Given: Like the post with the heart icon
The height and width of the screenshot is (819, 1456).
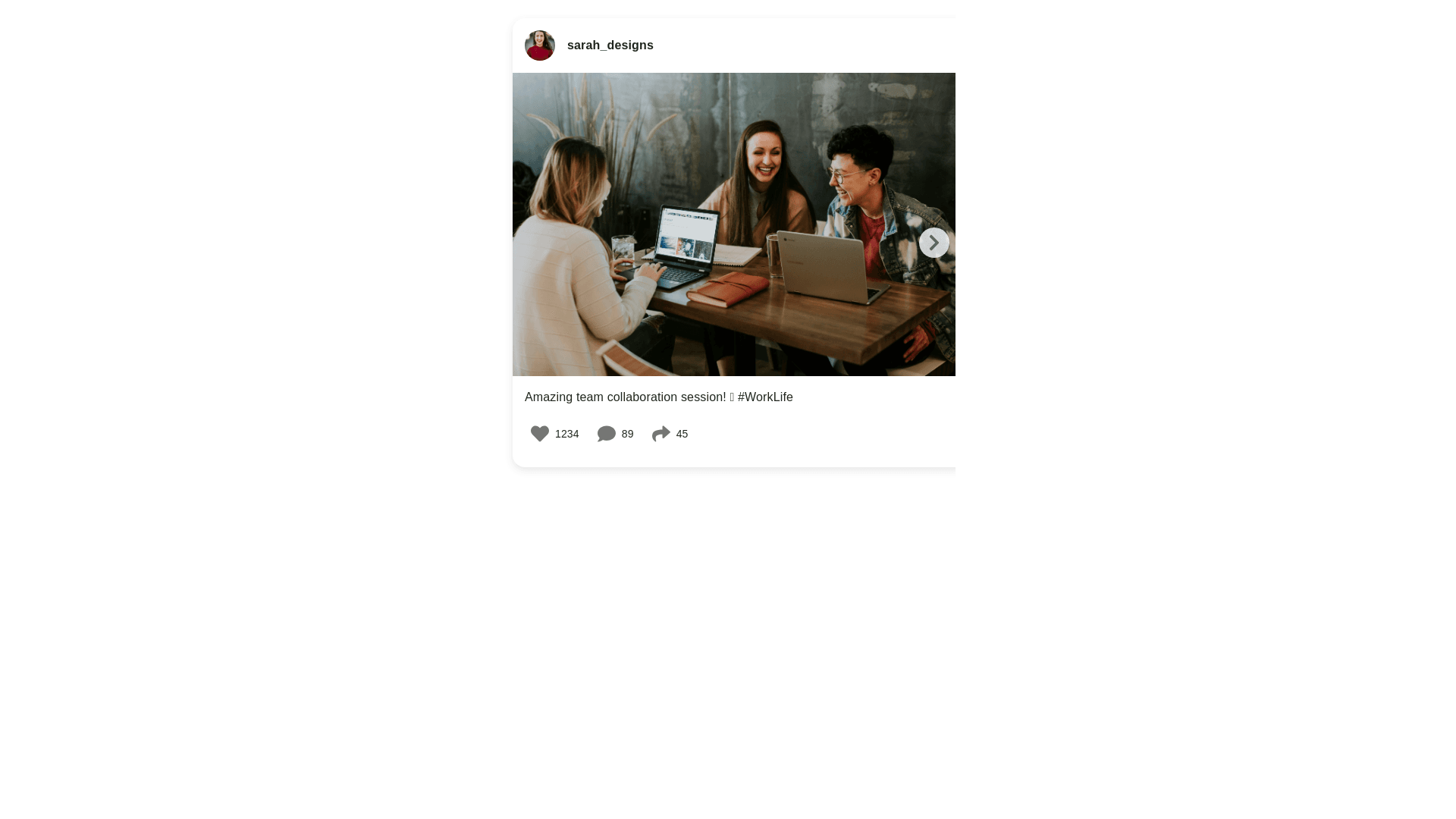Looking at the screenshot, I should point(540,434).
